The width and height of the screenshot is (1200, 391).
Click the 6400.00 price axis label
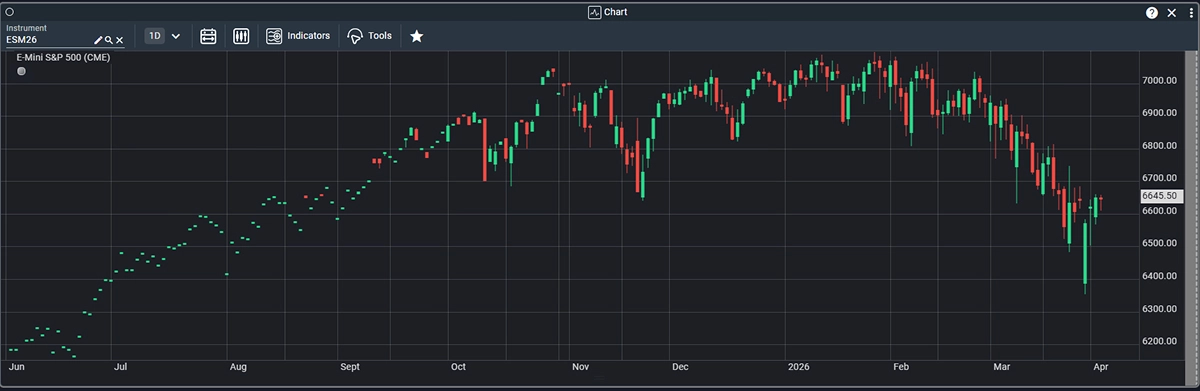point(1160,277)
